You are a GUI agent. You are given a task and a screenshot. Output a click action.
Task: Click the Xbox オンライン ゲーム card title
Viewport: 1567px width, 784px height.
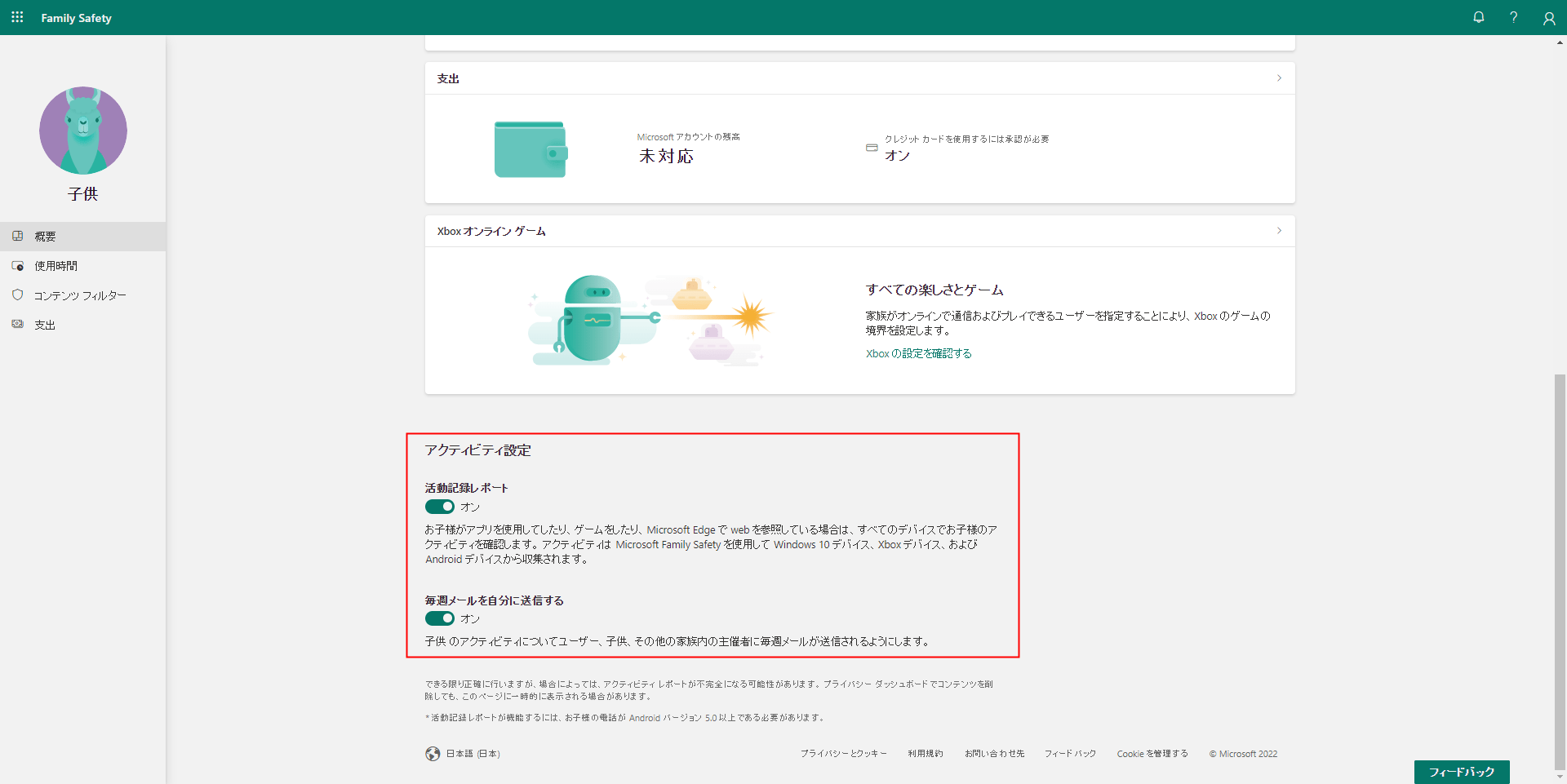point(491,231)
